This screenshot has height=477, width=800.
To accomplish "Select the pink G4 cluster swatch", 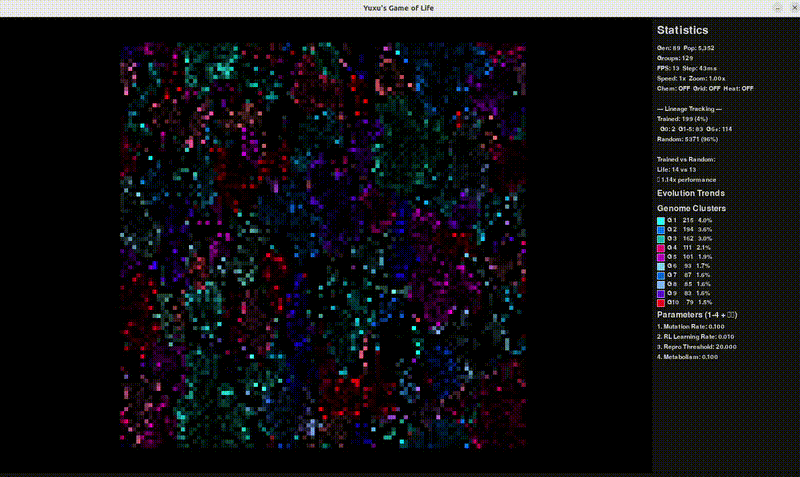I will click(661, 248).
